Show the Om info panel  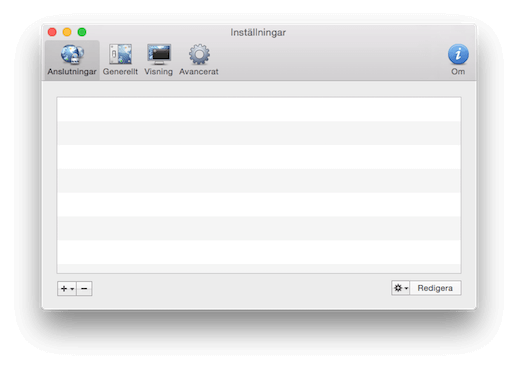[x=458, y=60]
